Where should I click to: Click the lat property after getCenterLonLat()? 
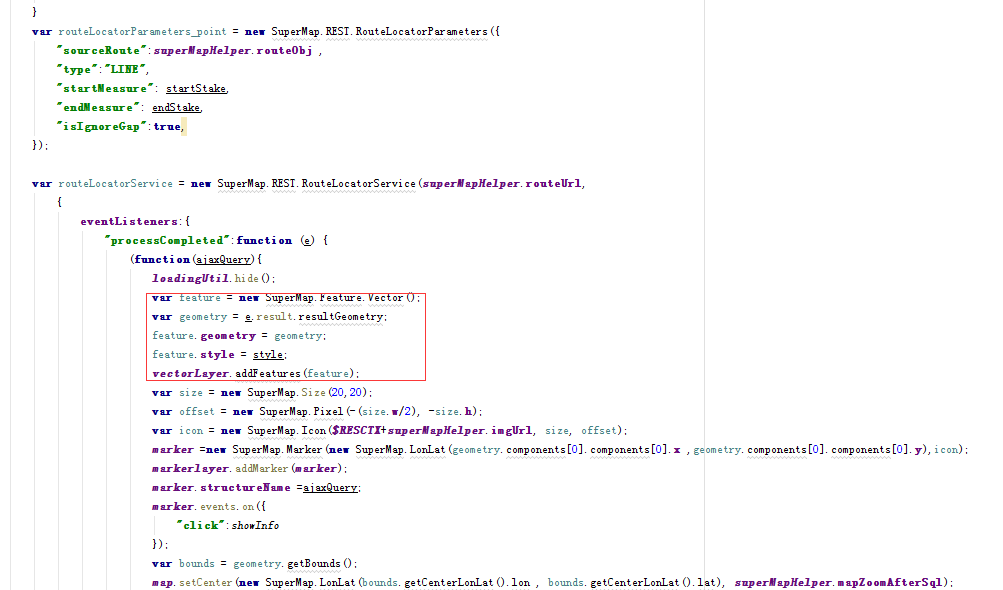706,582
